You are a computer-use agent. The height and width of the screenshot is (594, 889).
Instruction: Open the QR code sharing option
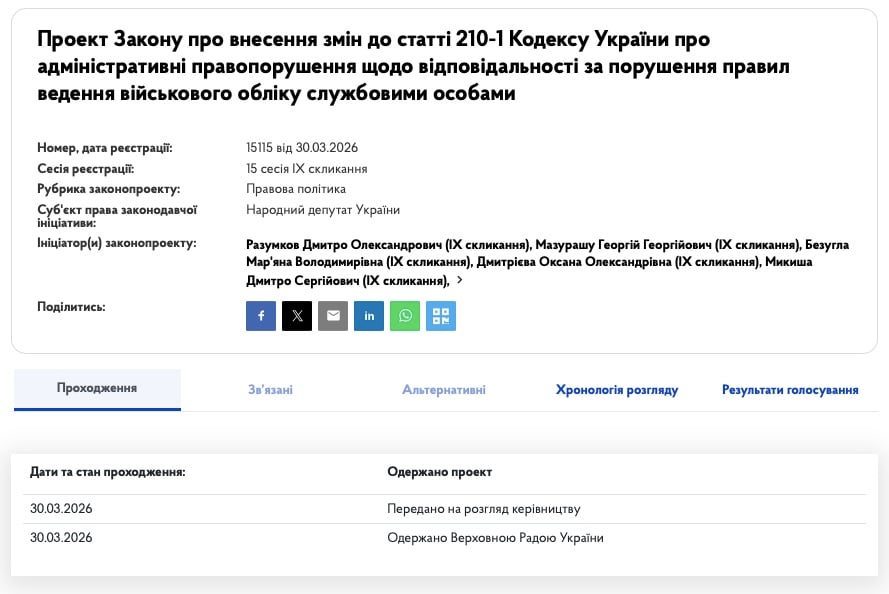tap(441, 316)
